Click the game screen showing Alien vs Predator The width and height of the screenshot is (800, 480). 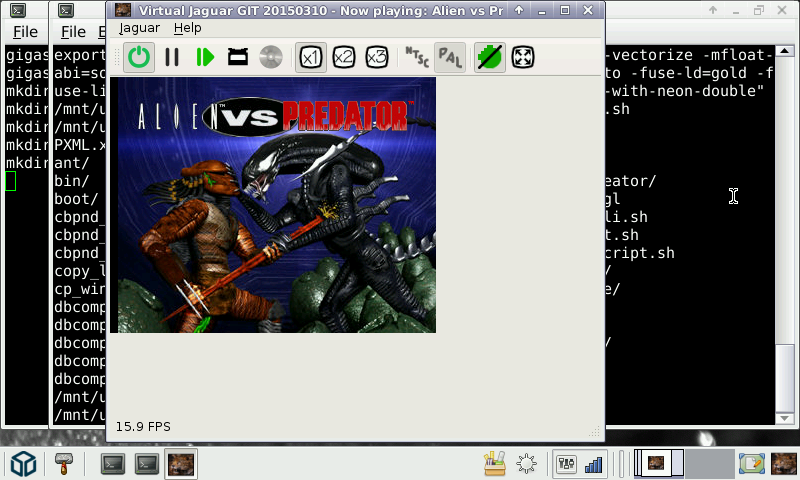273,205
